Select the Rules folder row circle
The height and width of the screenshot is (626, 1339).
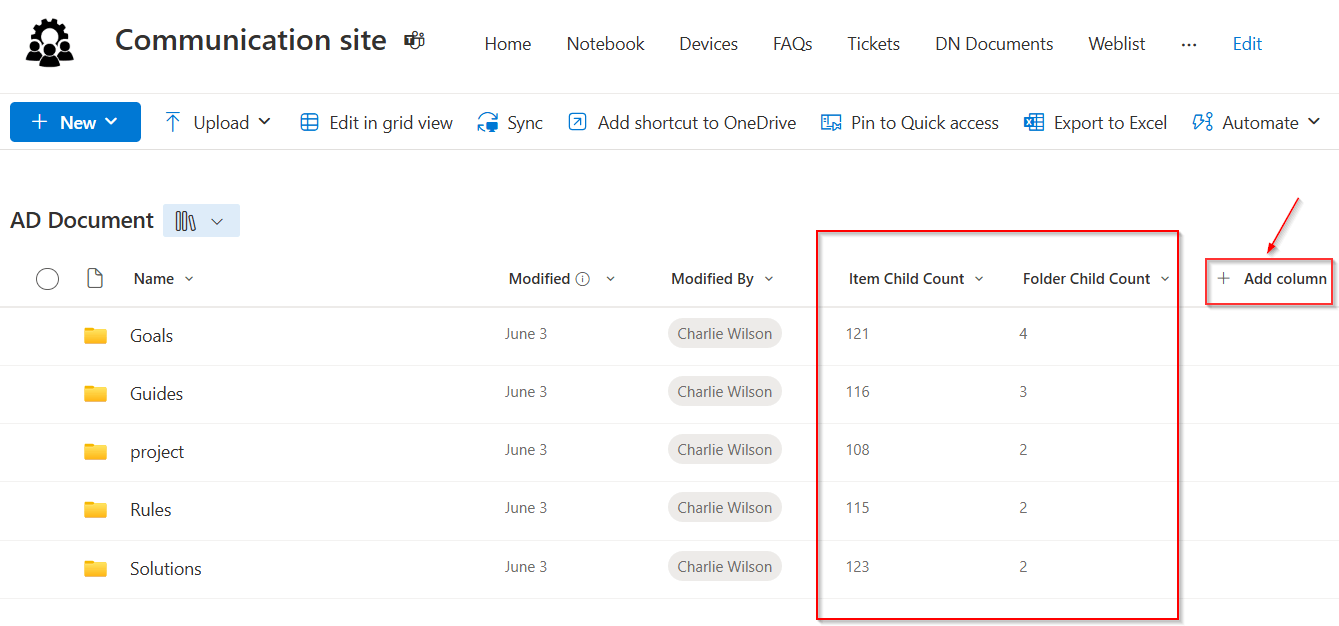(47, 509)
